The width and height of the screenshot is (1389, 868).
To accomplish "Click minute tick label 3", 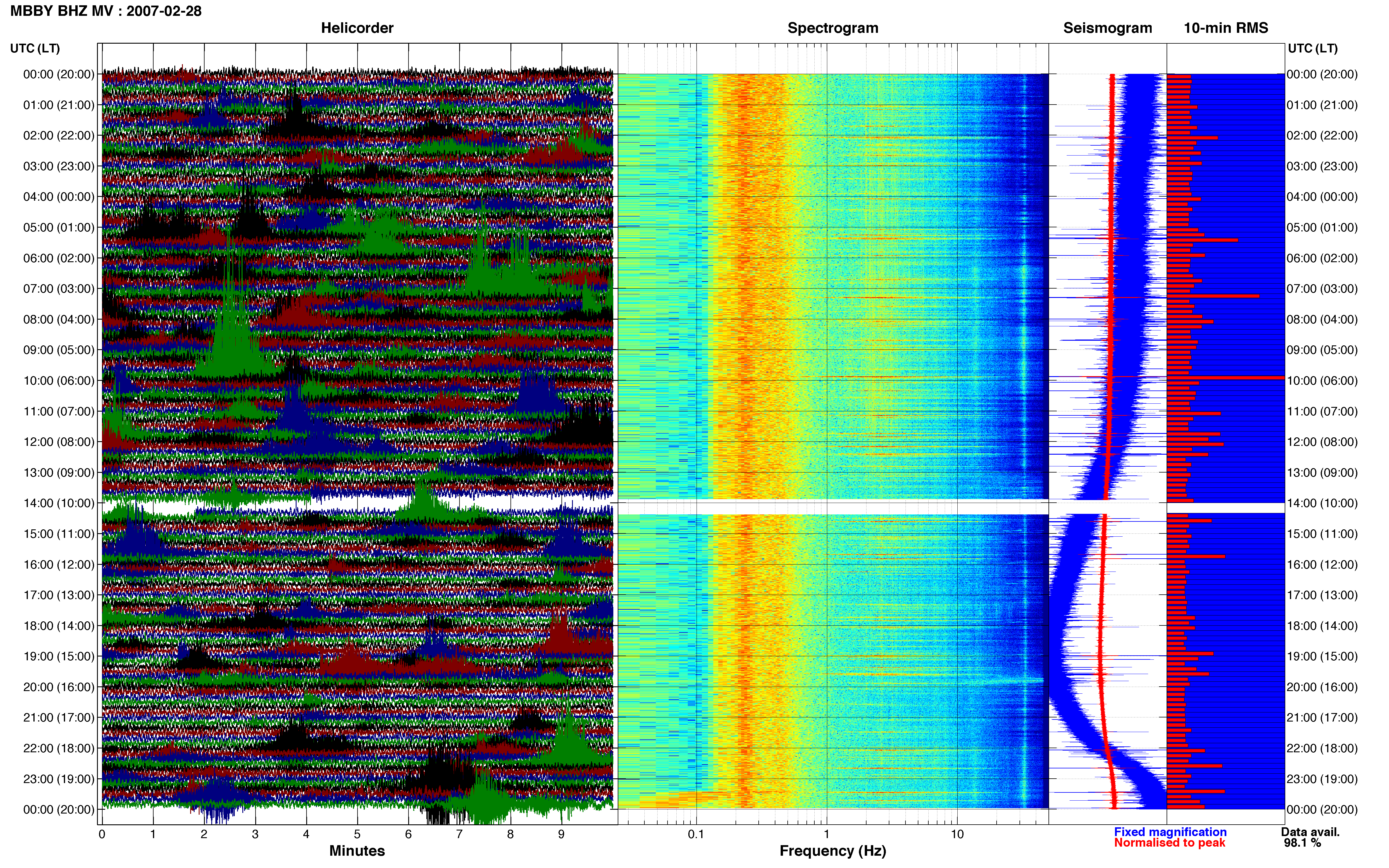I will pyautogui.click(x=255, y=835).
